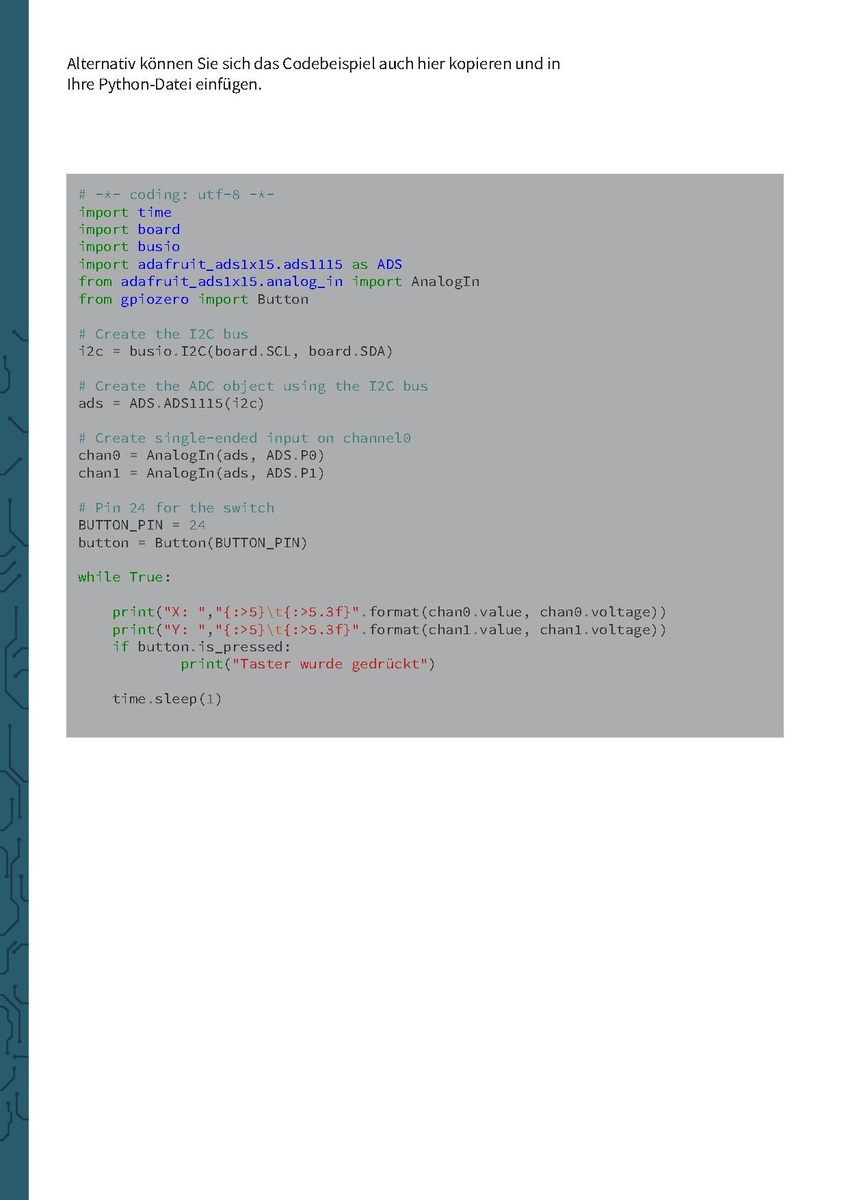Image resolution: width=848 pixels, height=1200 pixels.
Task: Click the 'BUTTON_PIN = 24' line
Action: pyautogui.click(x=142, y=525)
